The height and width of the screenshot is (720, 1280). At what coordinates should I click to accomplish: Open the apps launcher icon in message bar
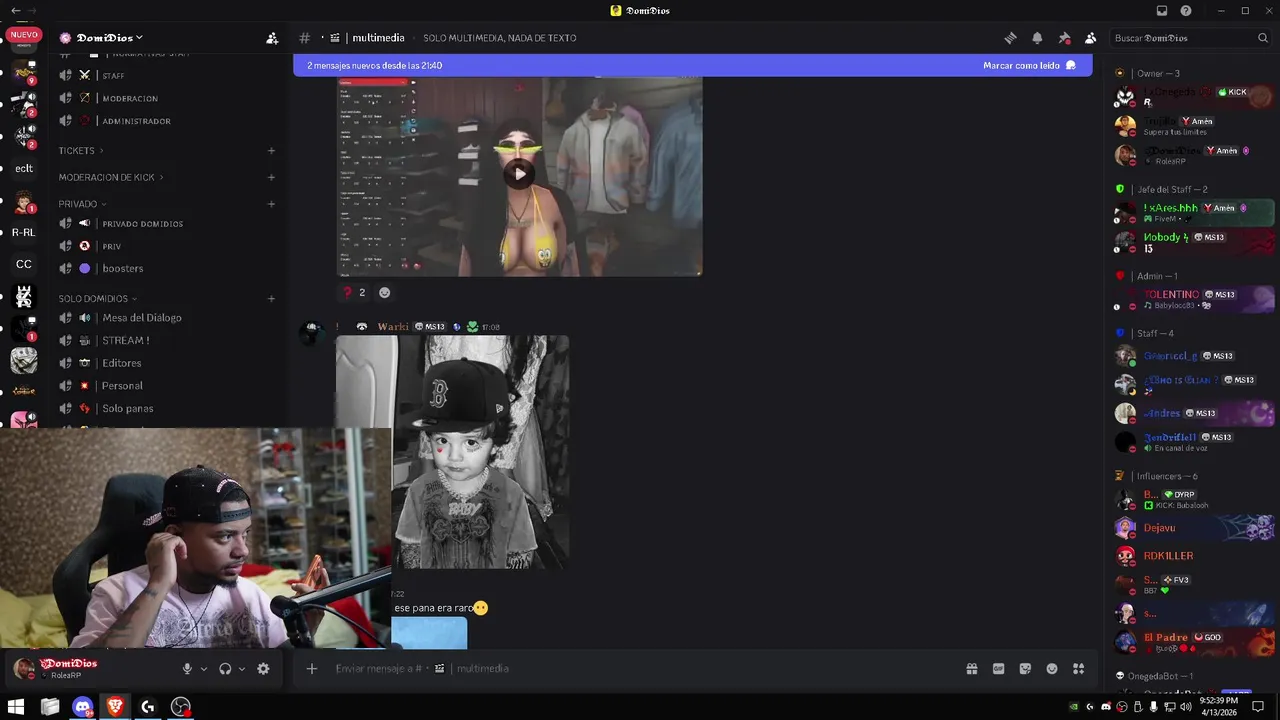(x=1079, y=669)
